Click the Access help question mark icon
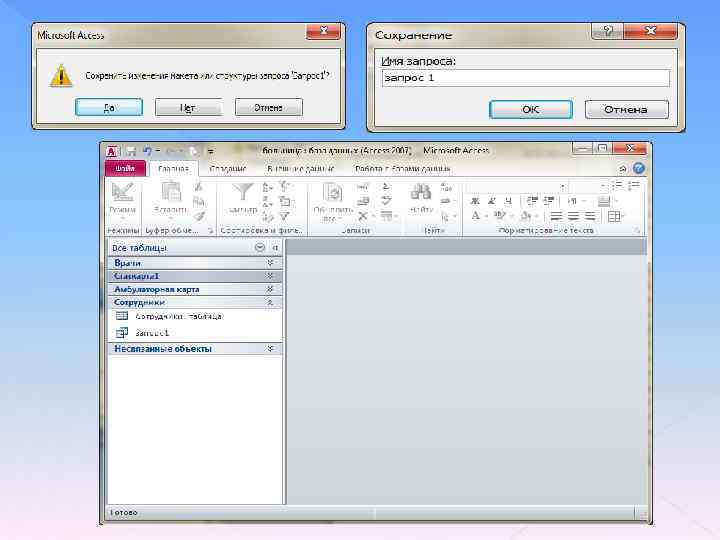Viewport: 720px width, 540px height. point(639,169)
